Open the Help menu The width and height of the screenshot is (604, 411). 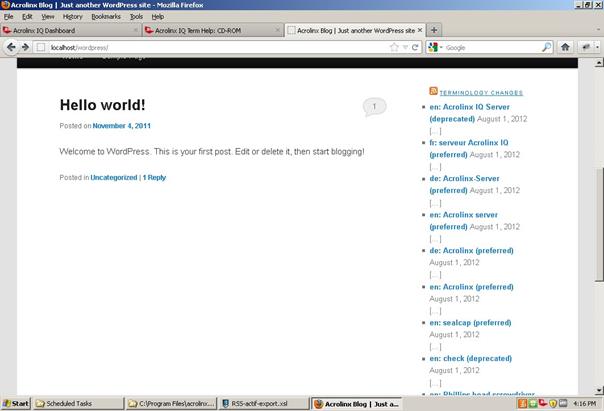[x=158, y=17]
